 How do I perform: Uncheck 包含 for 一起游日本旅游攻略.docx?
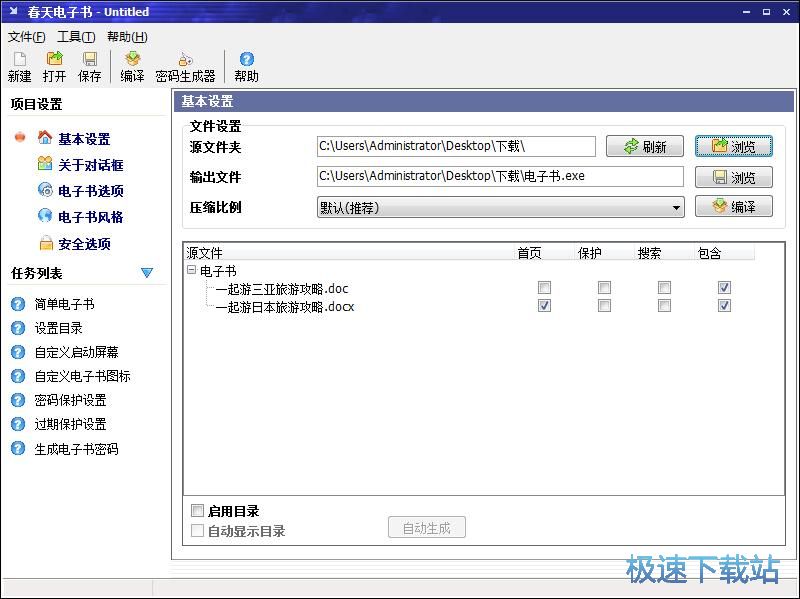click(724, 306)
